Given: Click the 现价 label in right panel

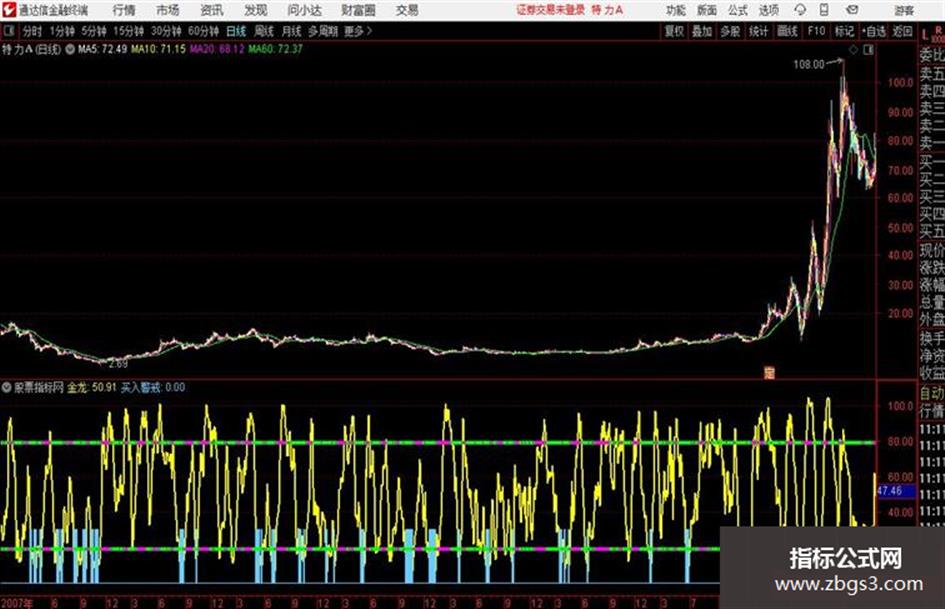Looking at the screenshot, I should [932, 250].
